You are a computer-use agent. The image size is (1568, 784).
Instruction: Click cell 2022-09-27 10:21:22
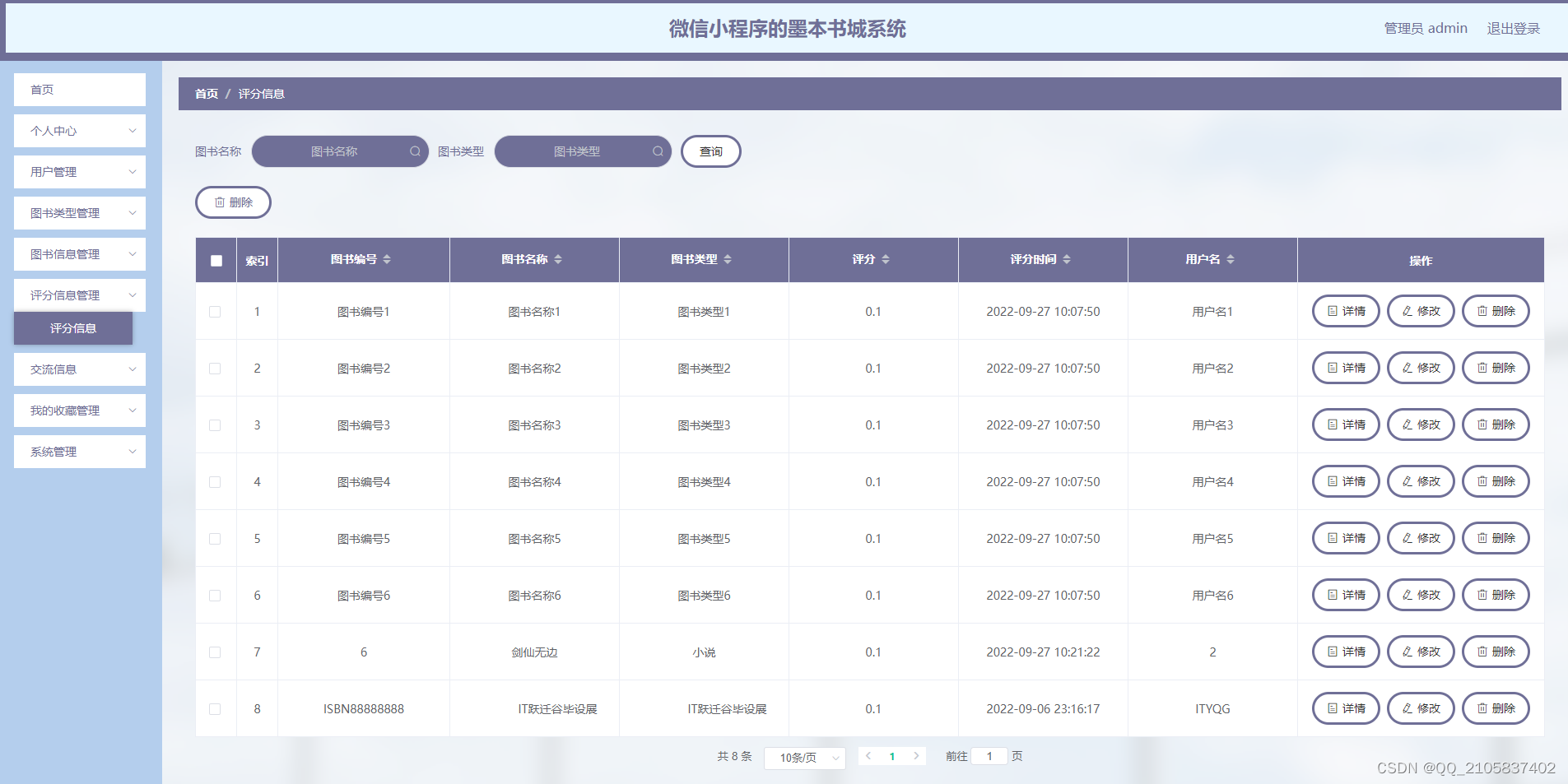click(x=1043, y=652)
